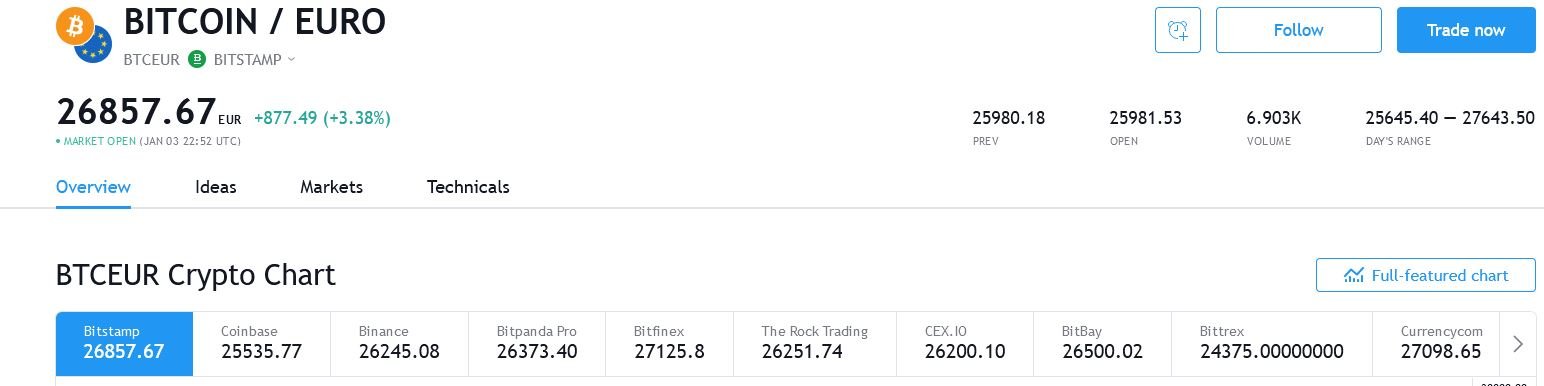Select the CEX.IO exchange
This screenshot has height=386, width=1544.
coord(965,344)
